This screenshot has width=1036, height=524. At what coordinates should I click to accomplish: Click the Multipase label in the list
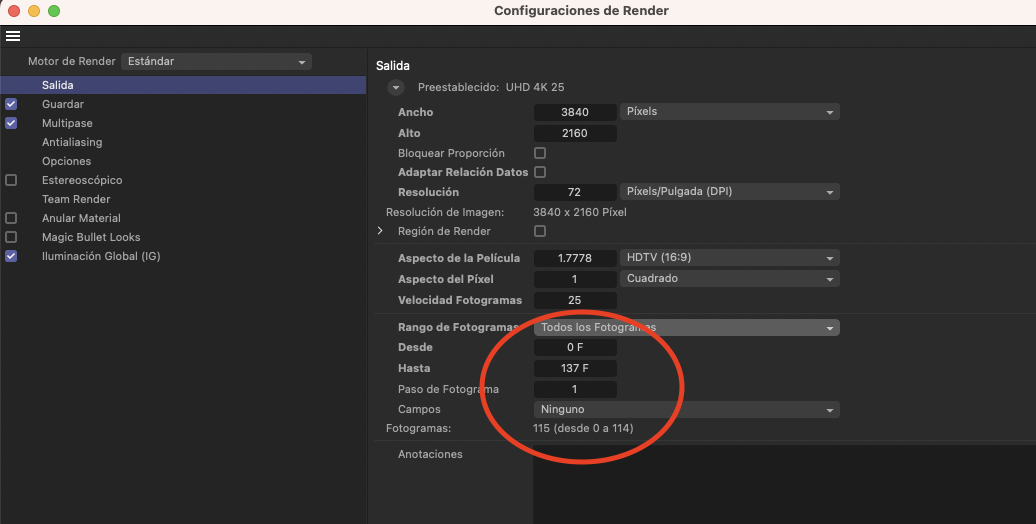(x=67, y=124)
